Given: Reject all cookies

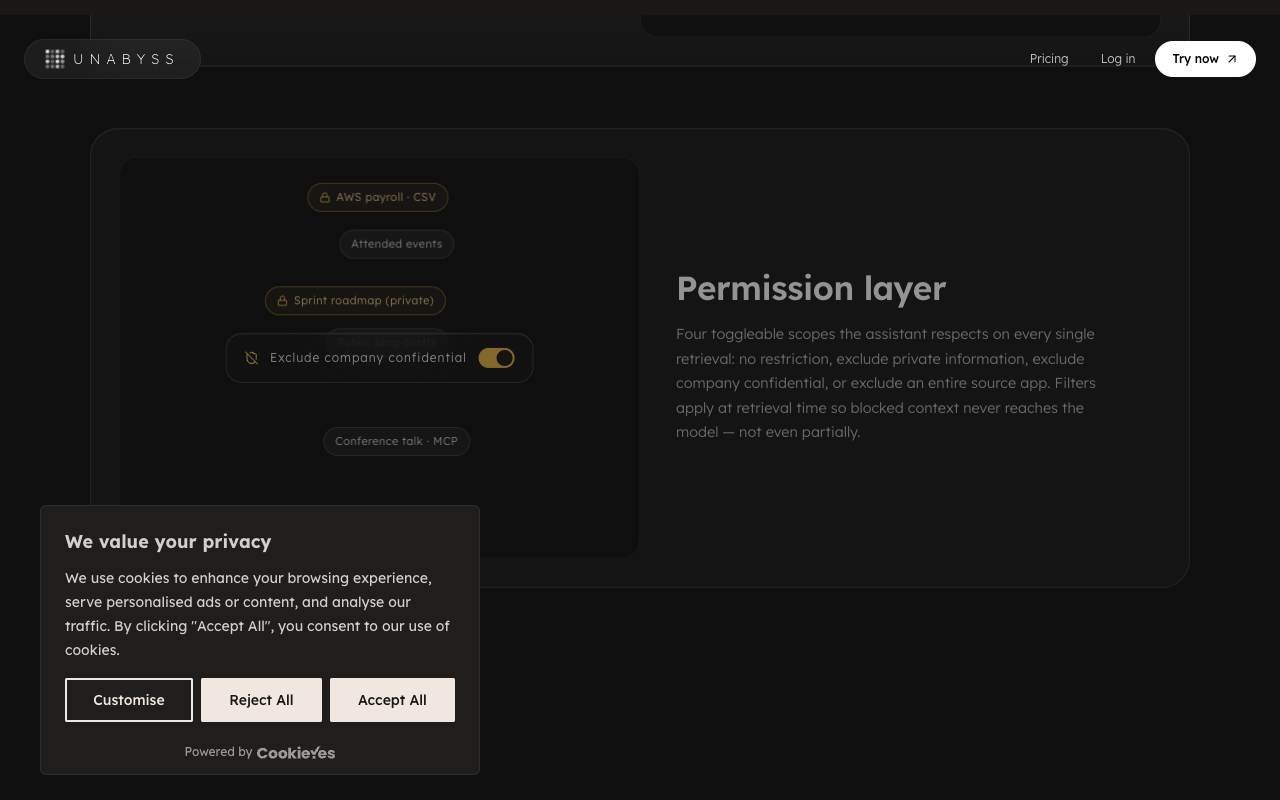Looking at the screenshot, I should point(261,700).
